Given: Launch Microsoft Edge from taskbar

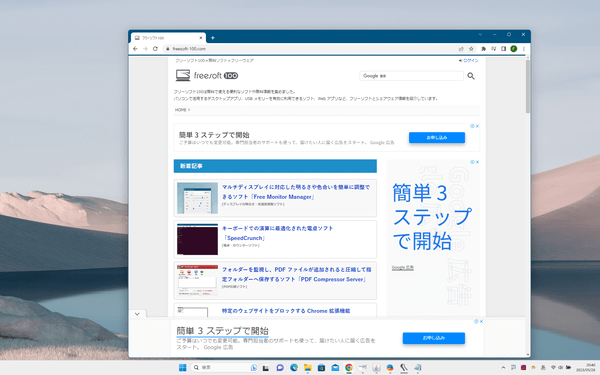Looking at the screenshot, I should pos(293,368).
